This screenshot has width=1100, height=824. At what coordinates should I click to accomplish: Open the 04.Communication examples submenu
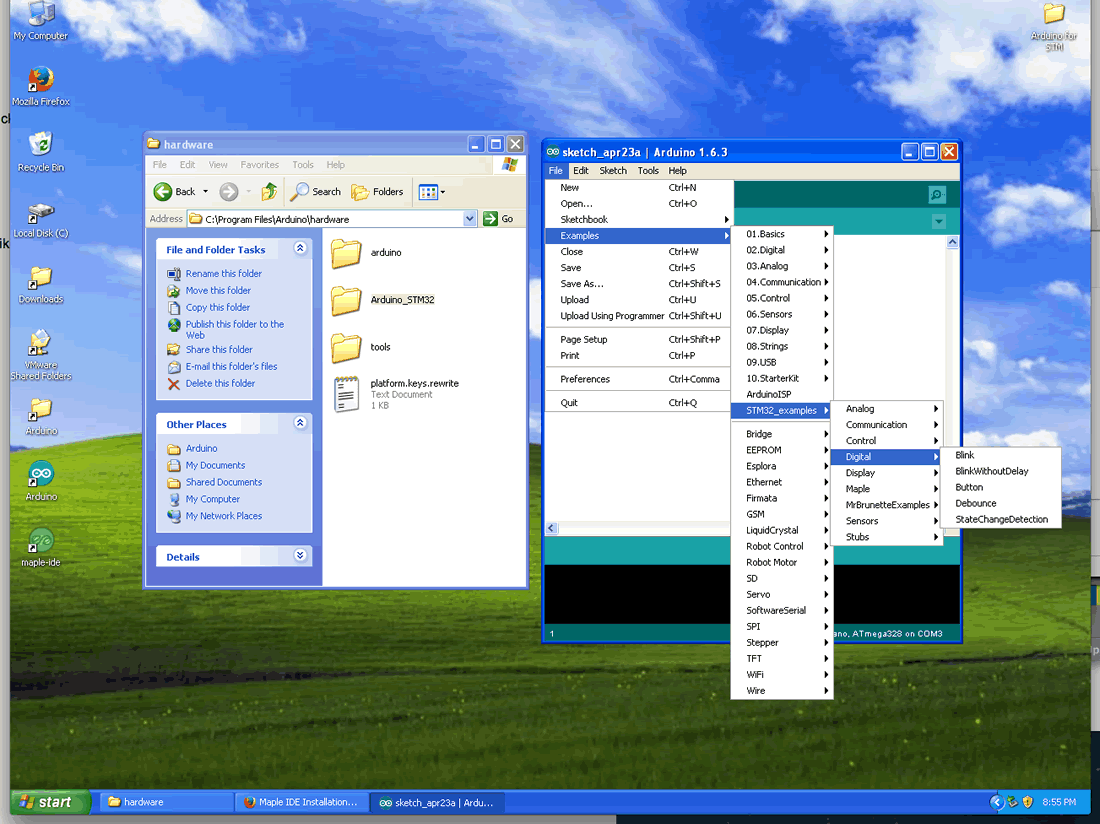click(781, 282)
